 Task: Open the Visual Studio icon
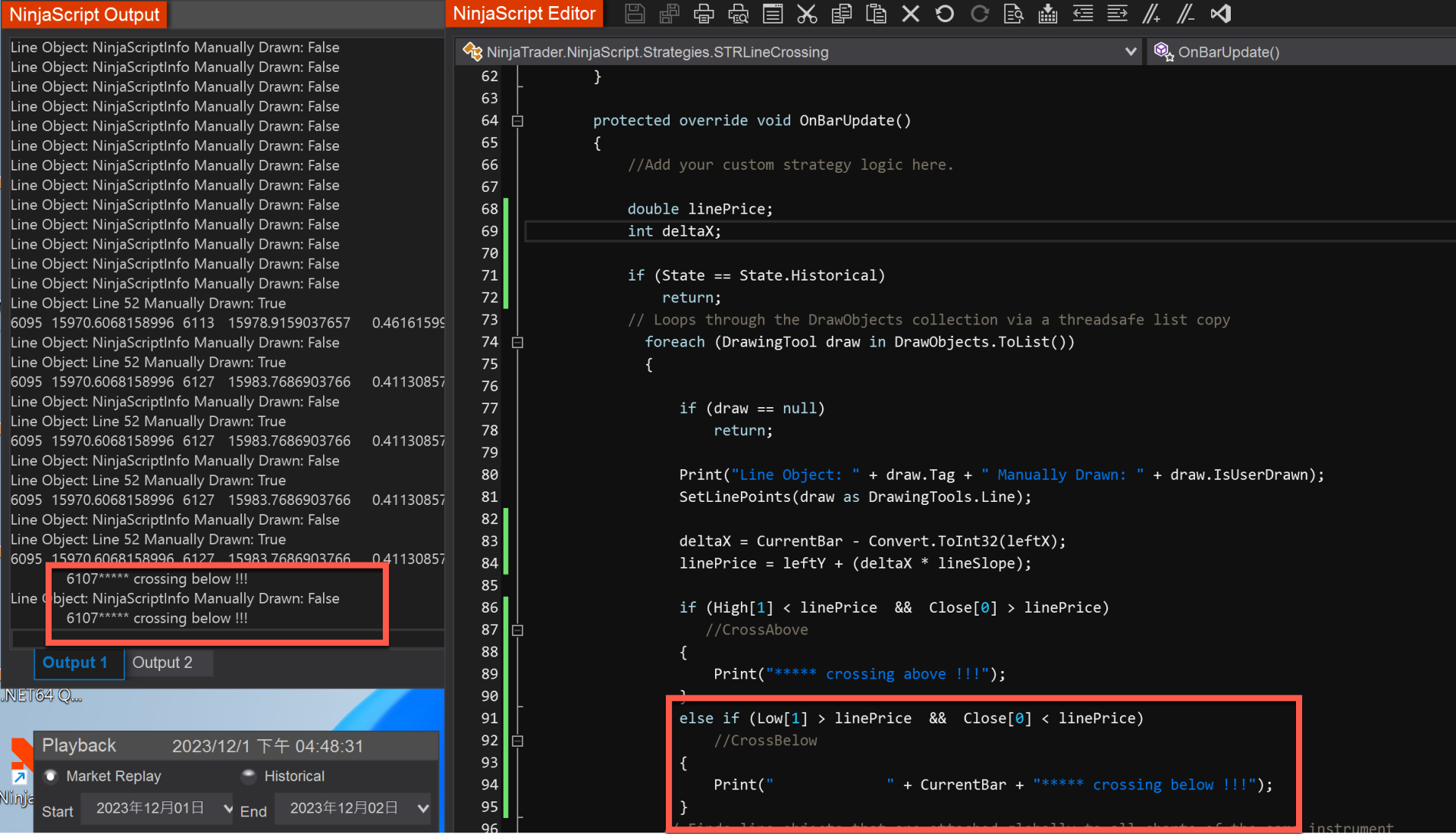pos(1221,14)
